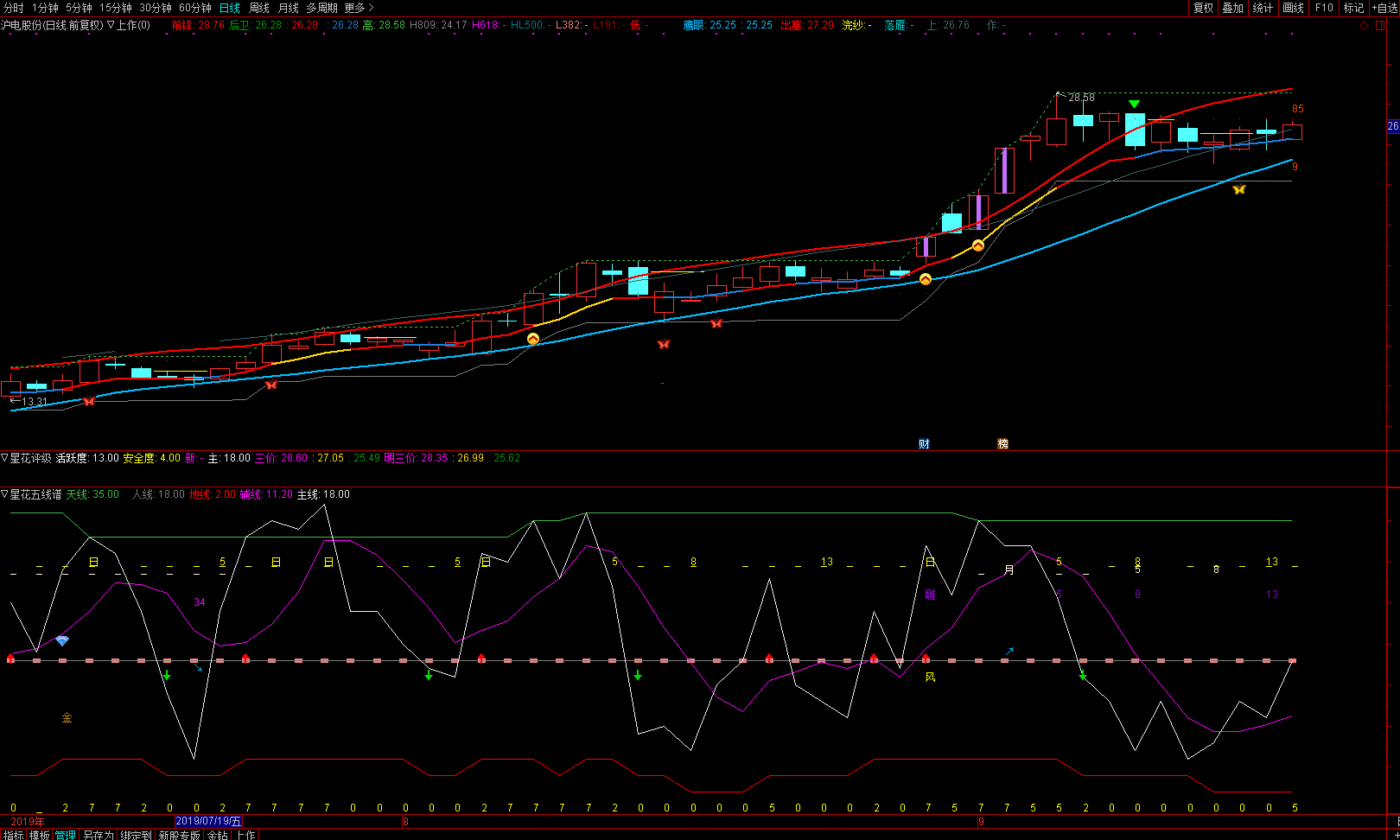This screenshot has height=840, width=1400.
Task: Click the yellow 风 label in 五线谱 panel
Action: coord(930,677)
